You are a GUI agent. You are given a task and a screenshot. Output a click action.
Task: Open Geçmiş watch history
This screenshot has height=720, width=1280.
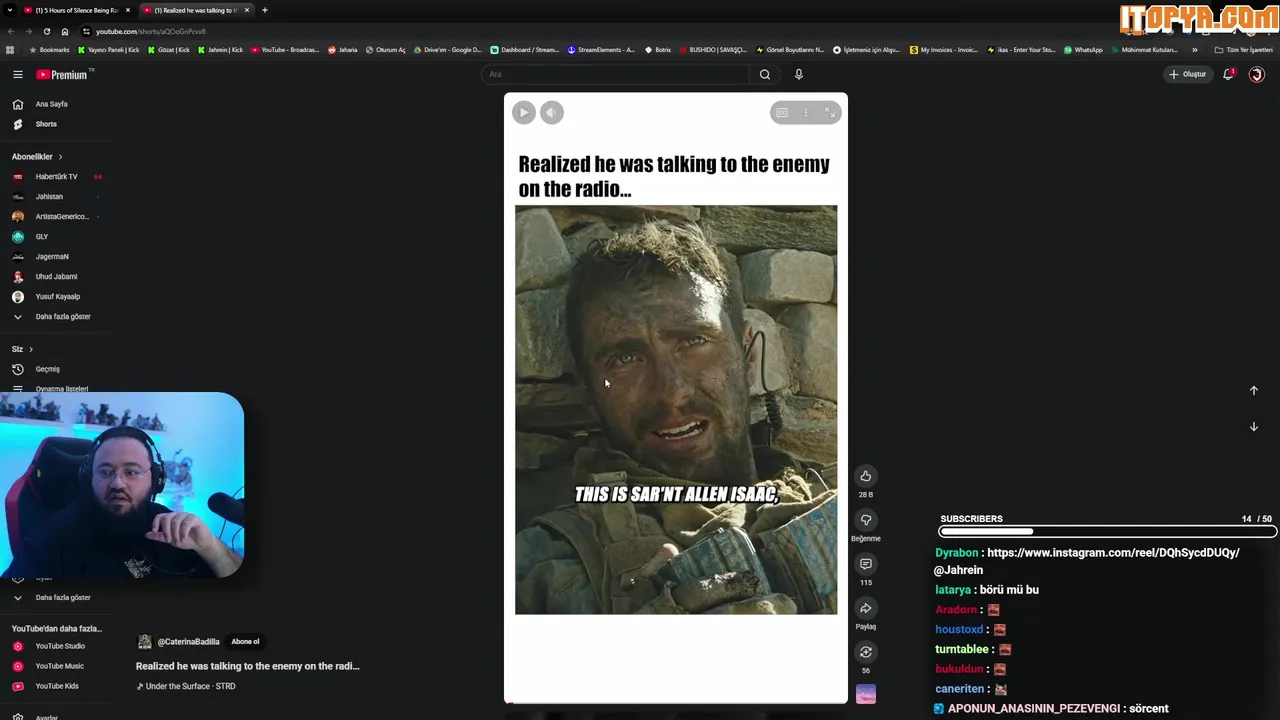click(47, 369)
